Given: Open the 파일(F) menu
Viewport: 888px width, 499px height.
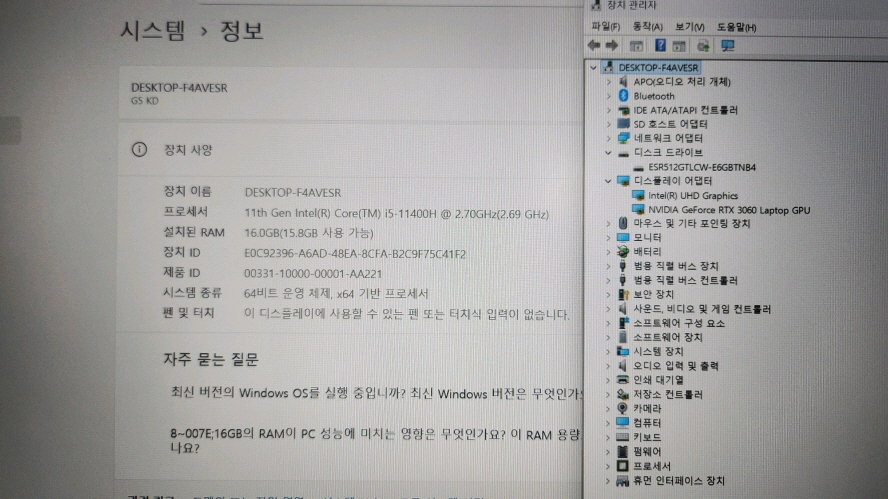Looking at the screenshot, I should (x=605, y=27).
